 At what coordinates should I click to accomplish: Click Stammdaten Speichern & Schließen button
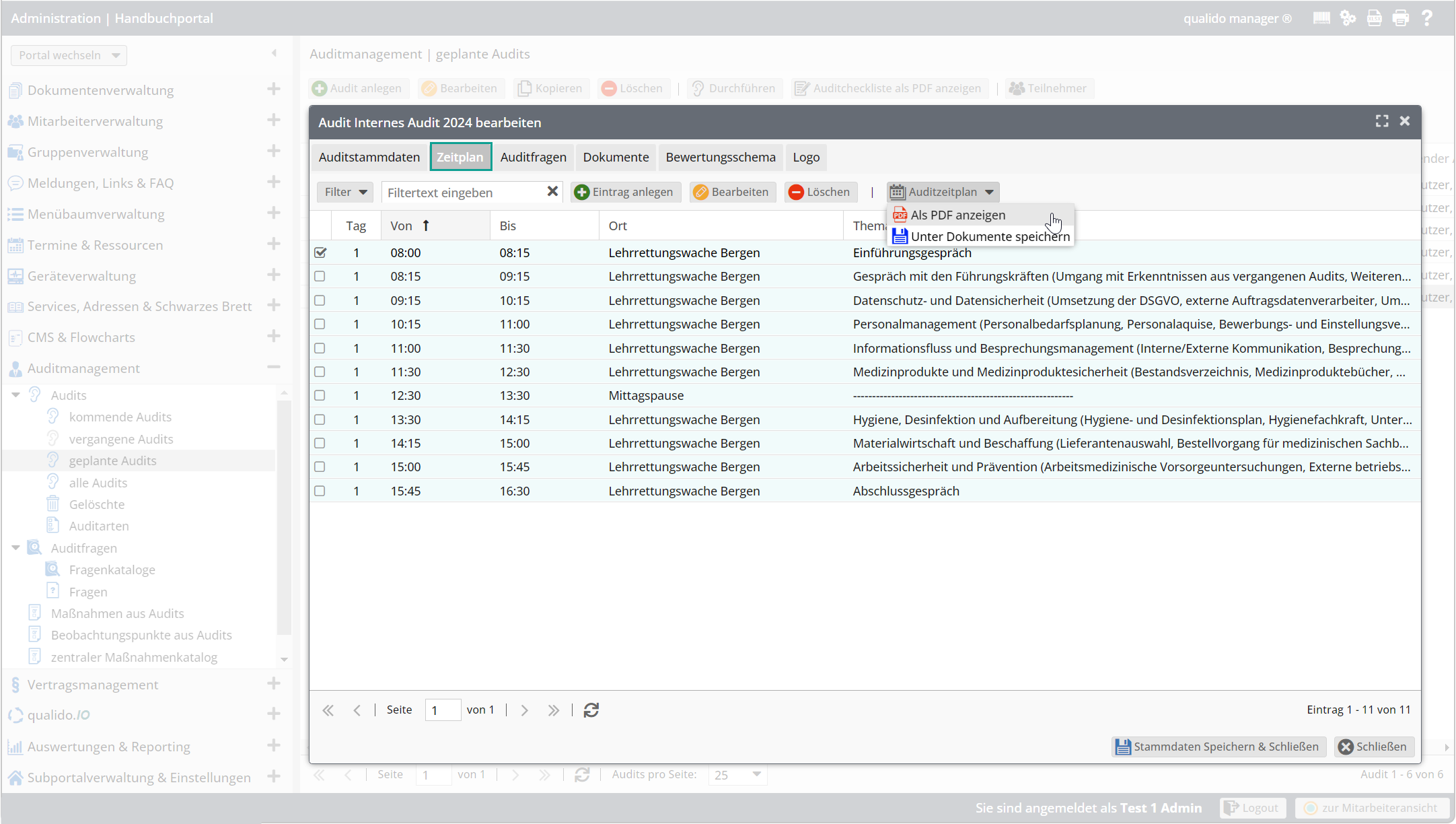click(1218, 747)
